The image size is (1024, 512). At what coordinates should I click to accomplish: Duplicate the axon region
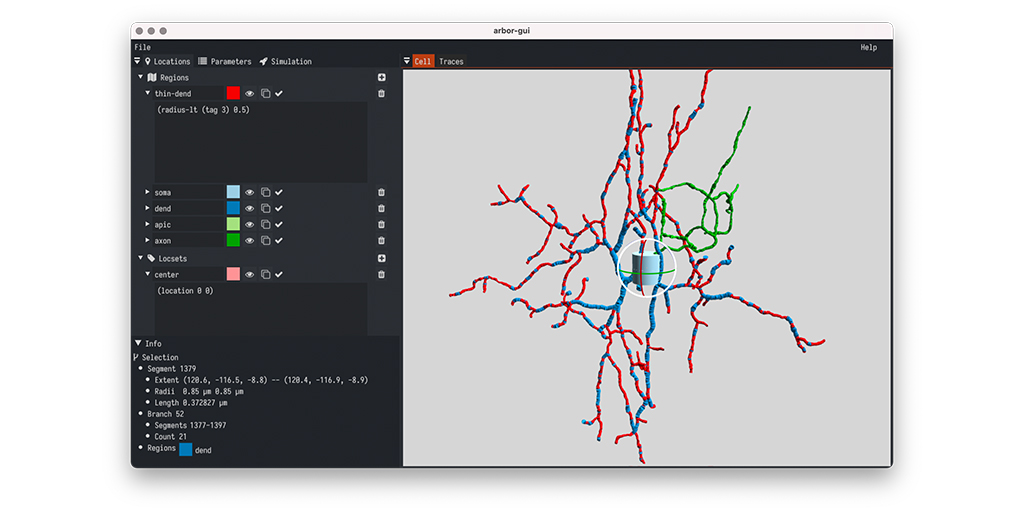tap(265, 240)
